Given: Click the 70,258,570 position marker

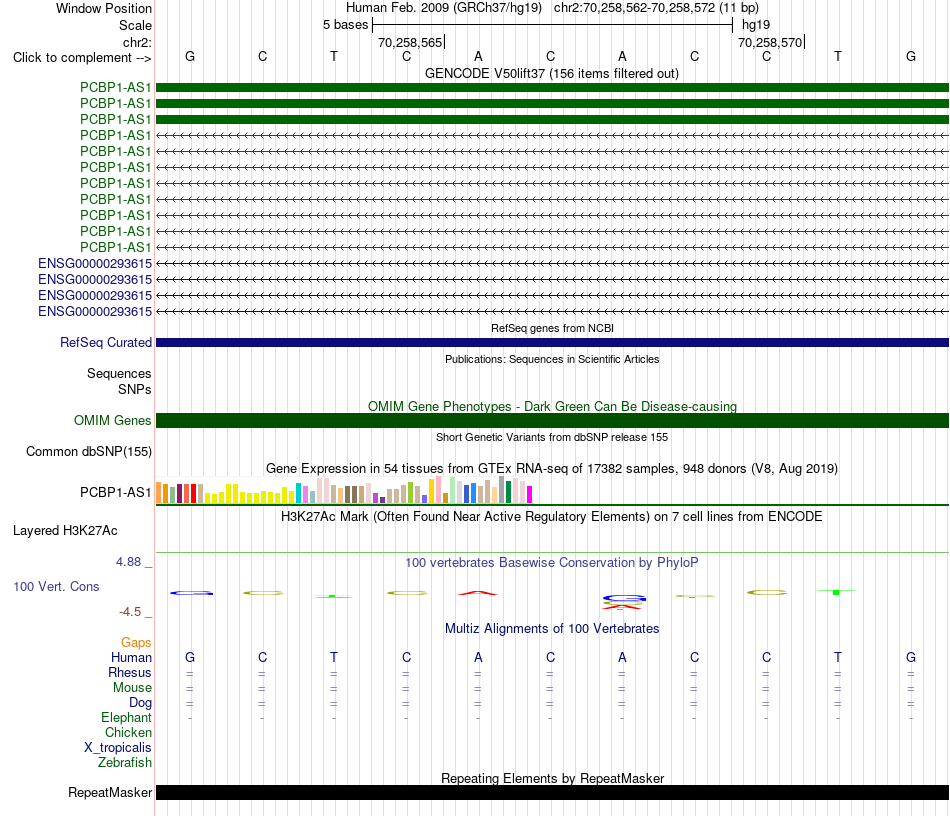Looking at the screenshot, I should click(x=770, y=42).
